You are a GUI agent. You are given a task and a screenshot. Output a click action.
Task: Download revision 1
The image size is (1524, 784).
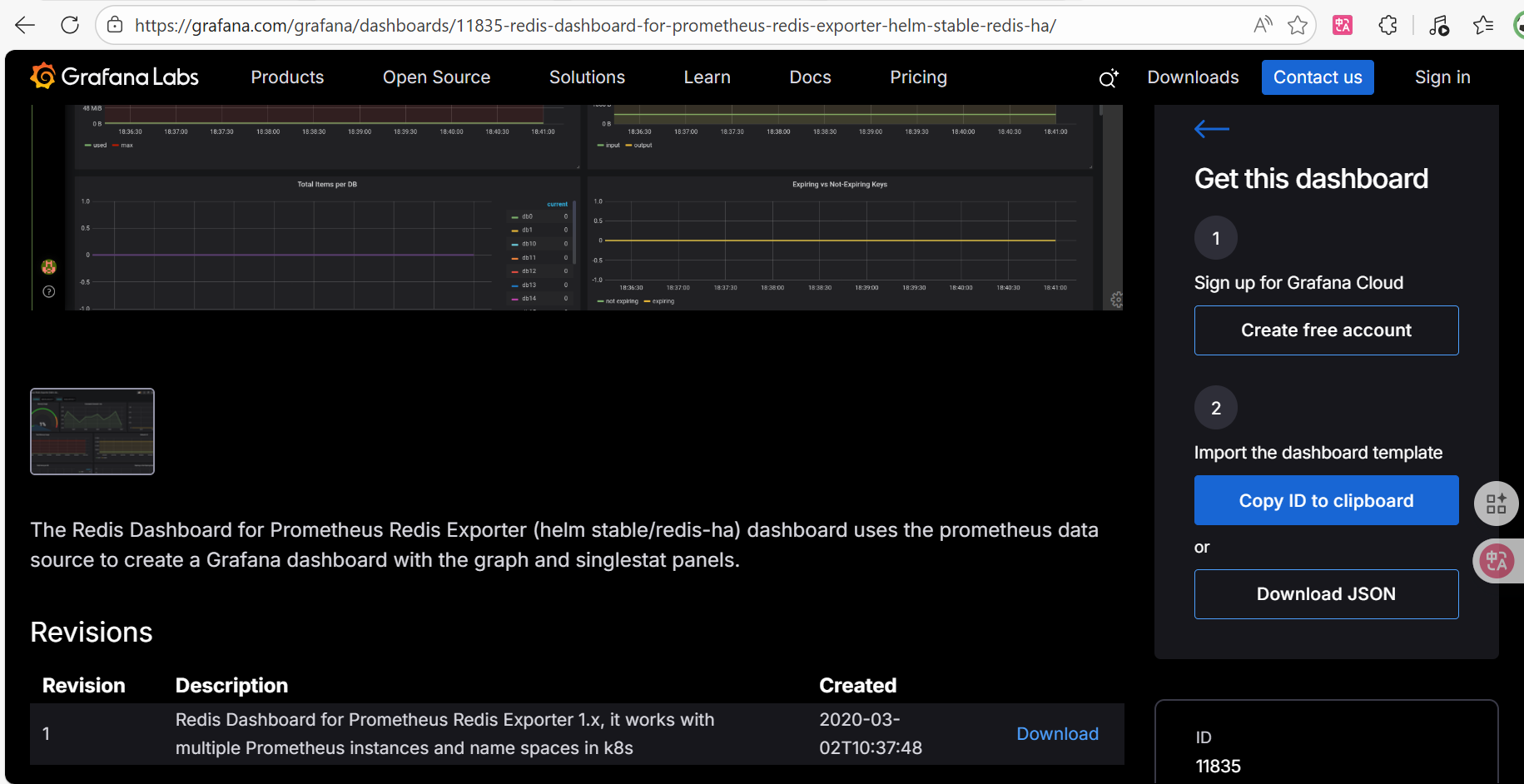1057,734
